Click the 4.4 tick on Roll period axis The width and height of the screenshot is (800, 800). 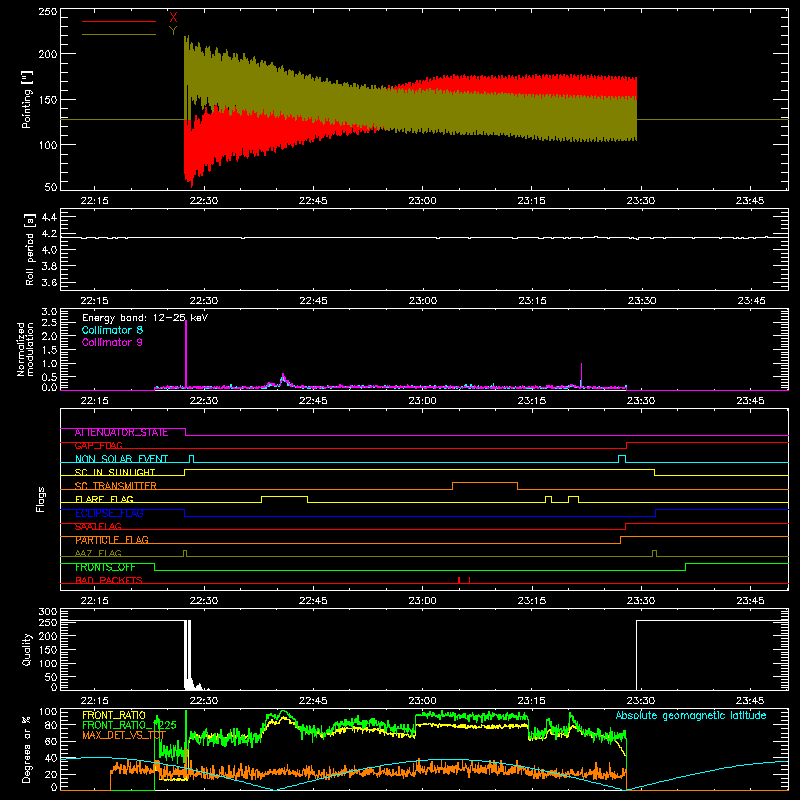[x=49, y=217]
